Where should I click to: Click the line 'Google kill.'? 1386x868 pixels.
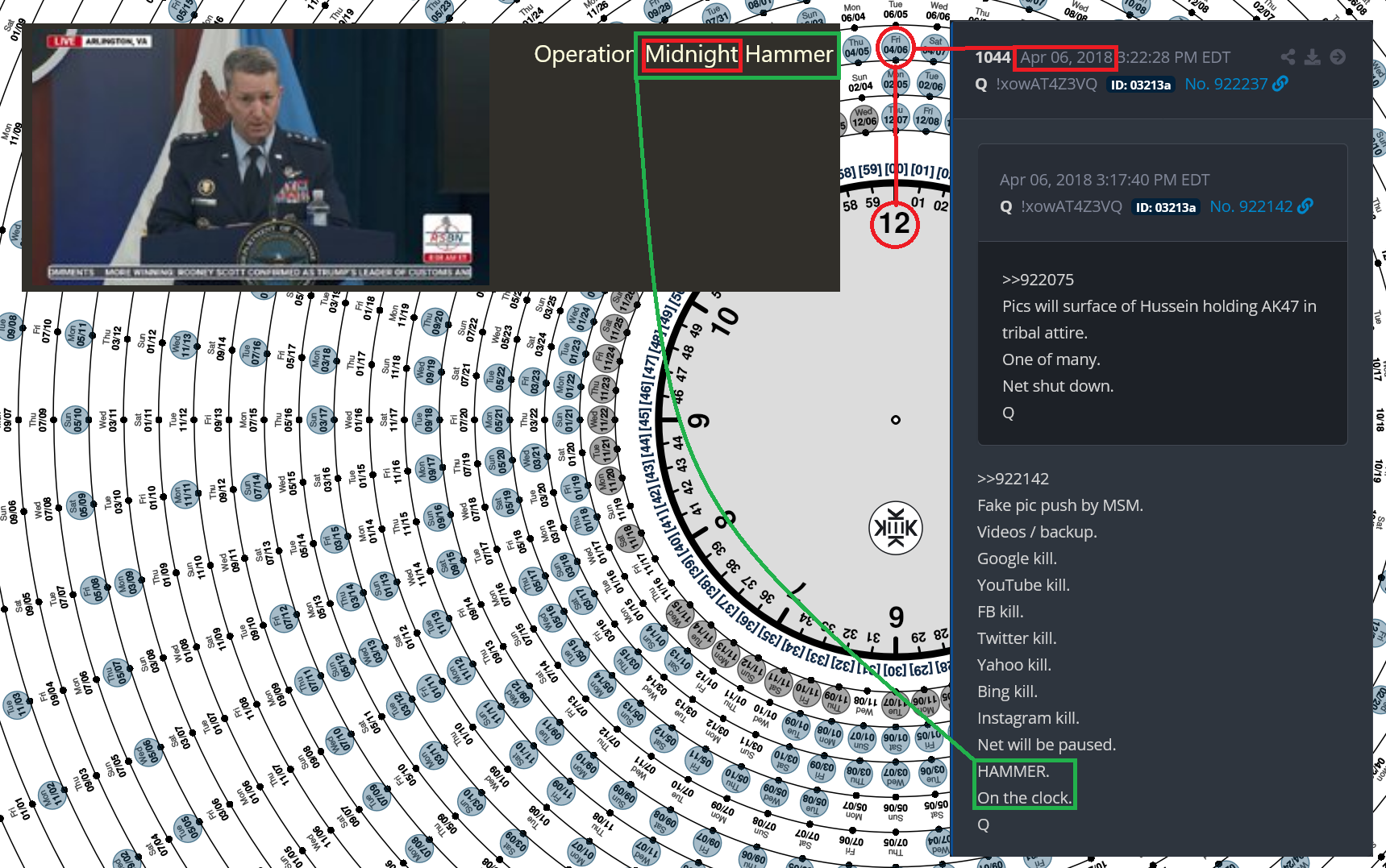pos(1017,559)
